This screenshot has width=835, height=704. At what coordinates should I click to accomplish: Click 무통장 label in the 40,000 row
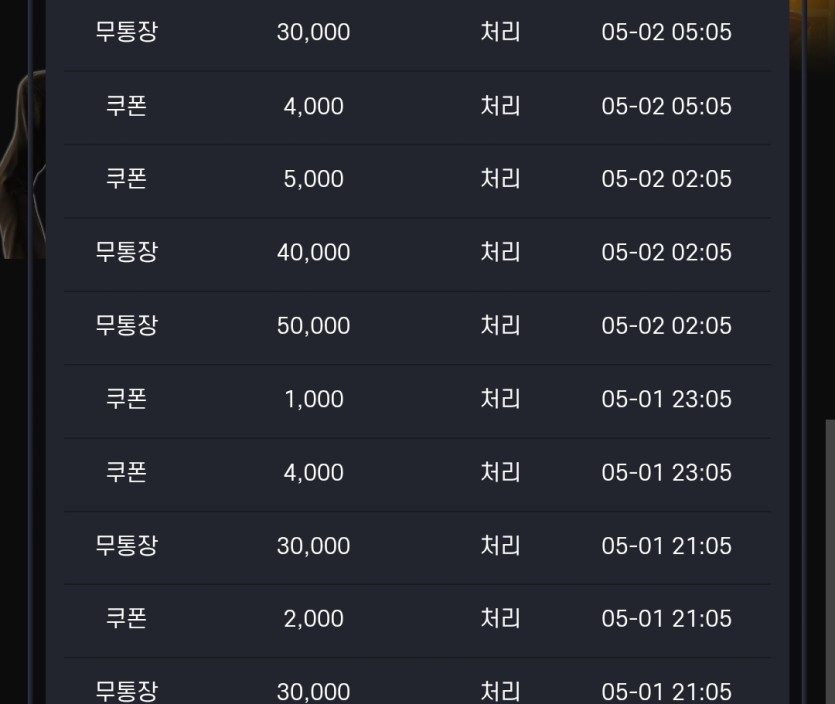(x=126, y=253)
